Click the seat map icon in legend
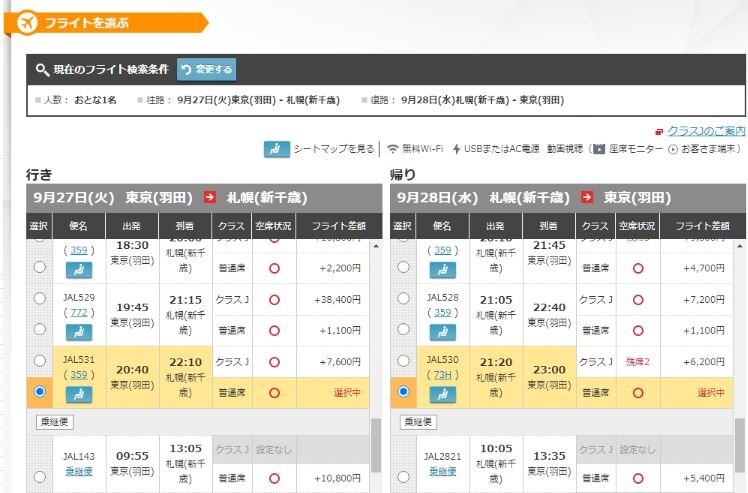 277,149
